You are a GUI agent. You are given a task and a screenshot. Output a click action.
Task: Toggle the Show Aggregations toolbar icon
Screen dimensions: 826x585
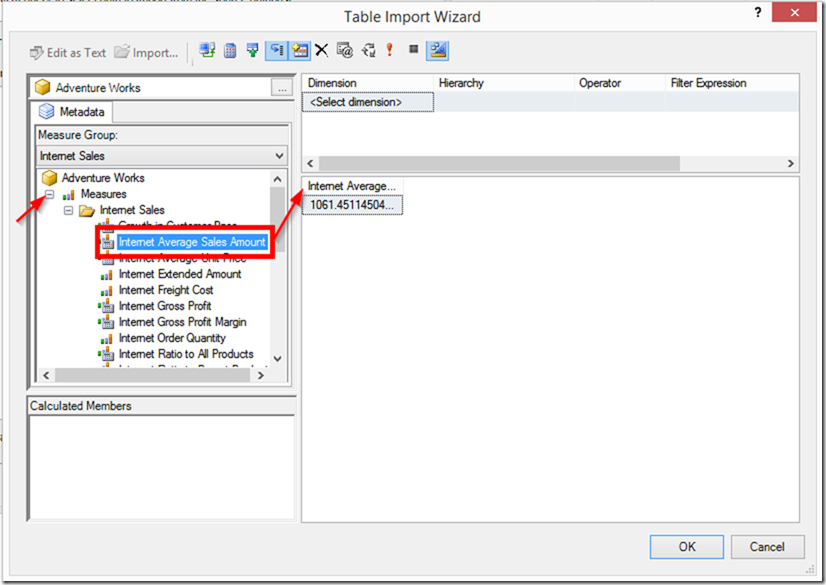pos(300,51)
